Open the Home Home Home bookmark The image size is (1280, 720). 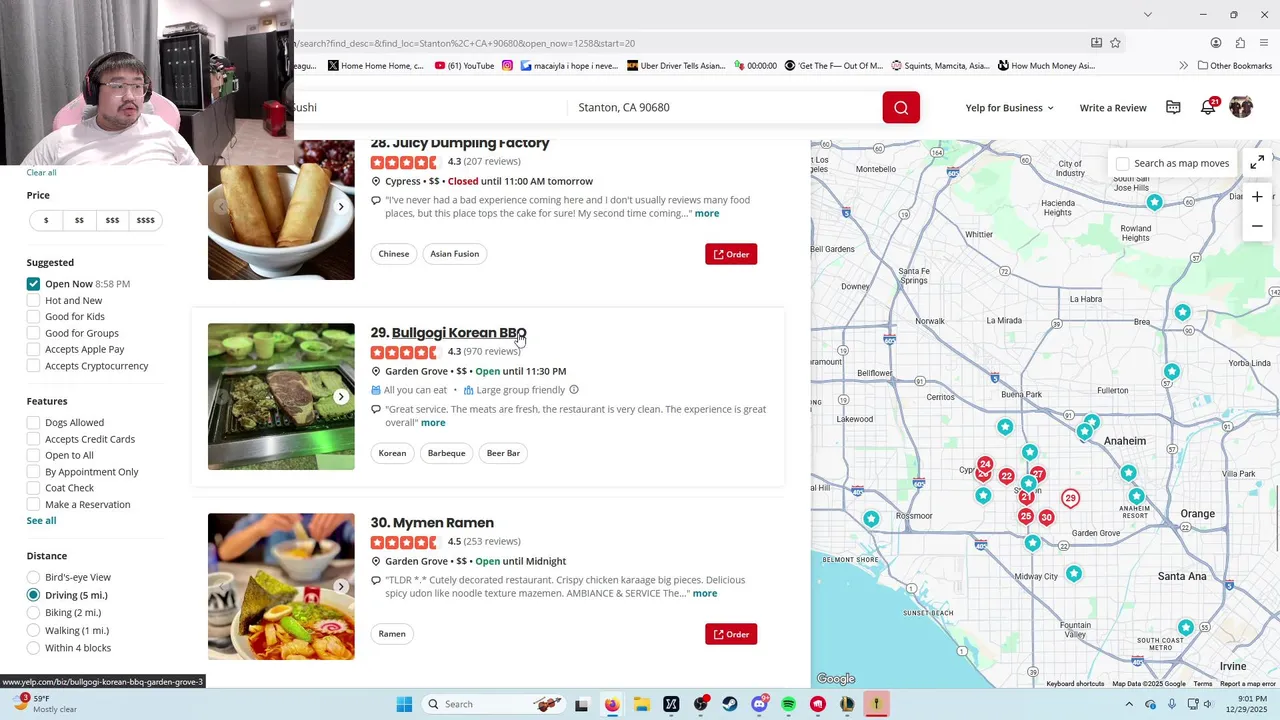(x=376, y=66)
